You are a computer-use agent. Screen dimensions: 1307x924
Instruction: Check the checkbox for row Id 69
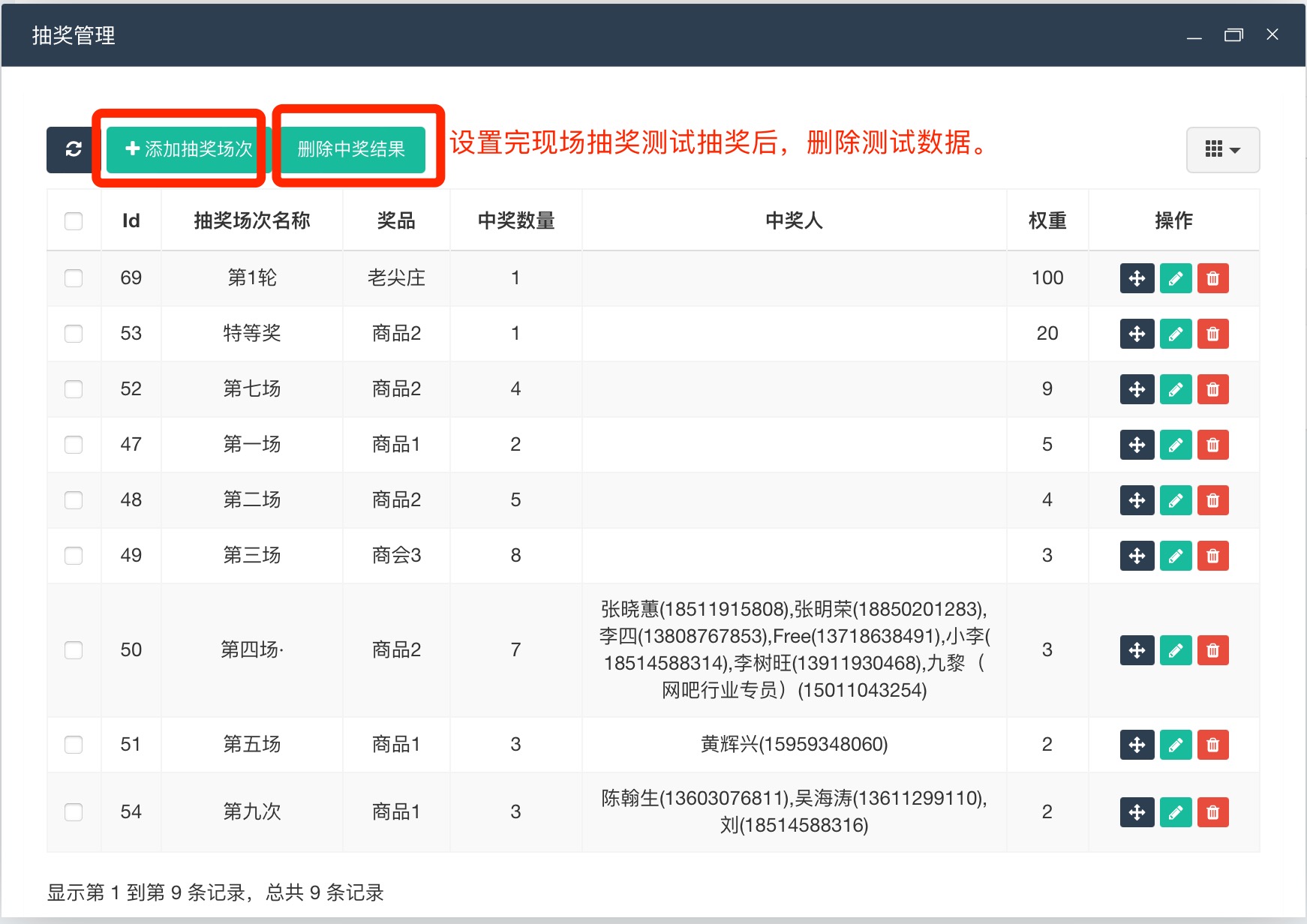click(74, 278)
